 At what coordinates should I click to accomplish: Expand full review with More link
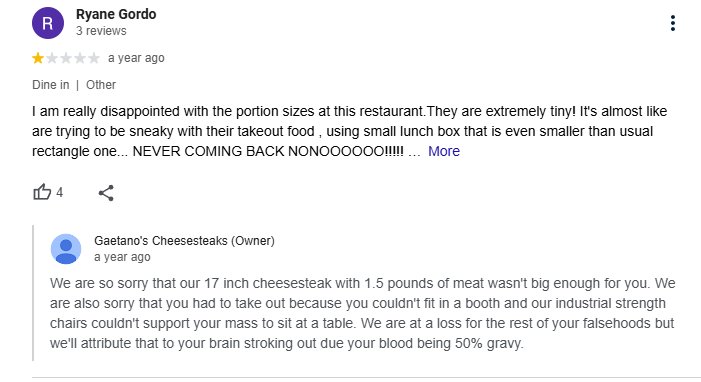click(443, 151)
